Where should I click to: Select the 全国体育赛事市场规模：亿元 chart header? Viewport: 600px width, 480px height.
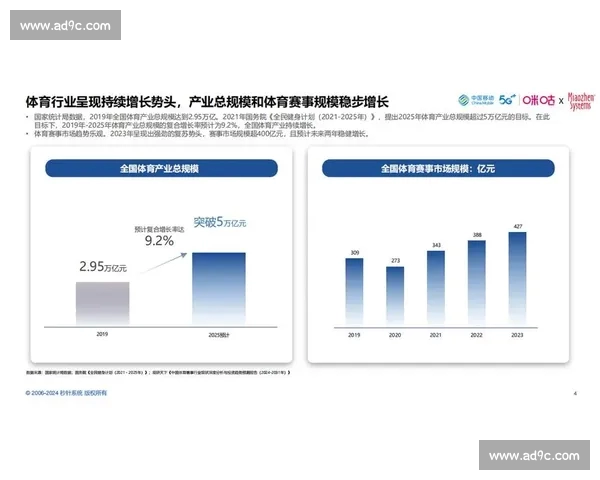coord(438,168)
